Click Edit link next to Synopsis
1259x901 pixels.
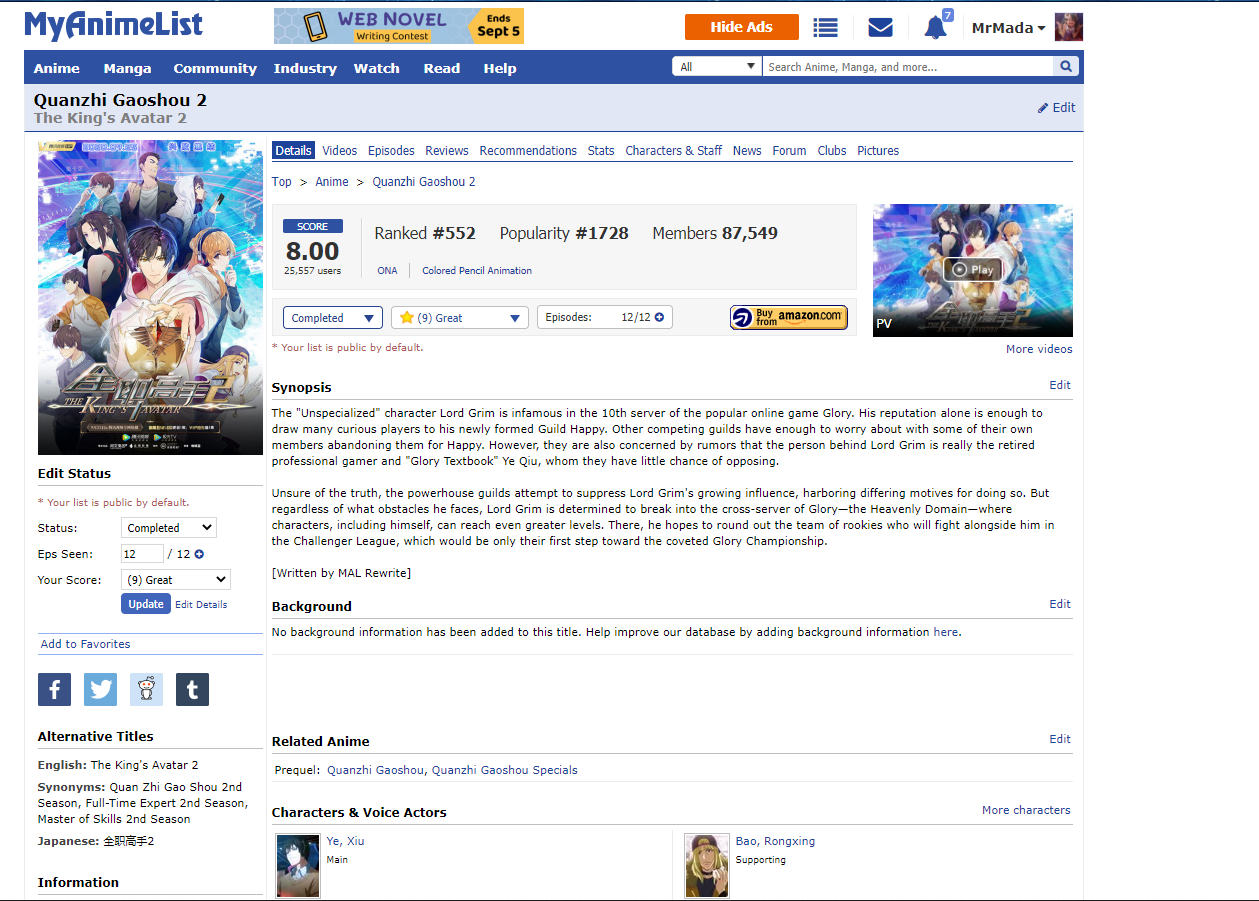click(x=1060, y=385)
